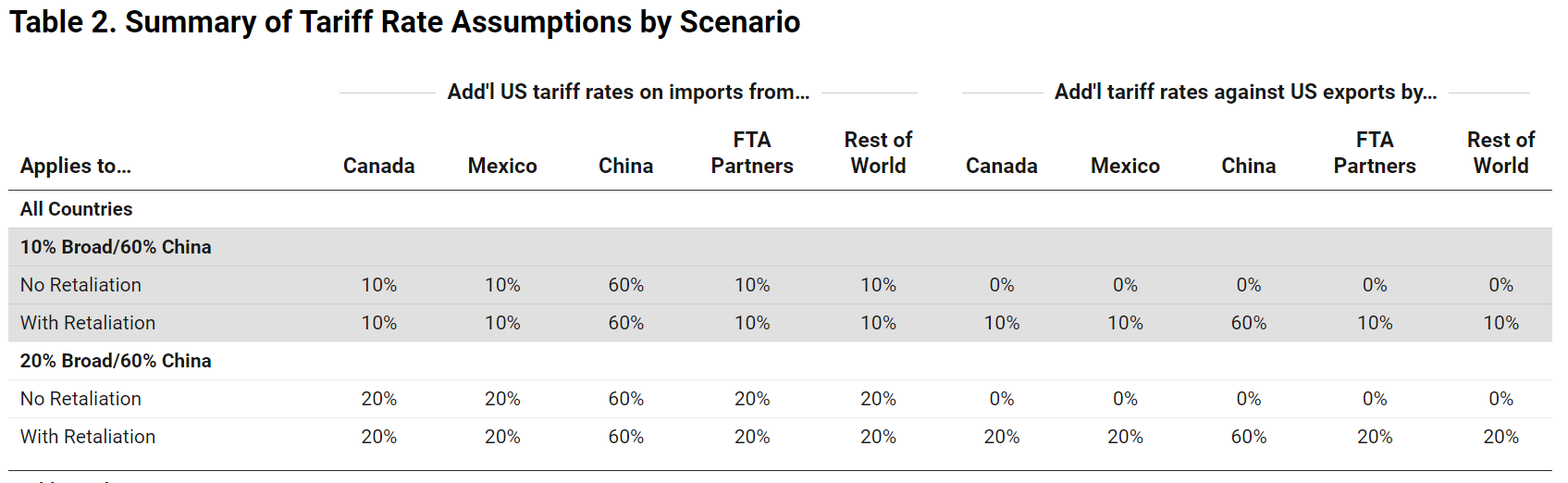The height and width of the screenshot is (483, 1568).
Task: Click China export rate in 20% With Retaliation row
Action: click(1248, 437)
